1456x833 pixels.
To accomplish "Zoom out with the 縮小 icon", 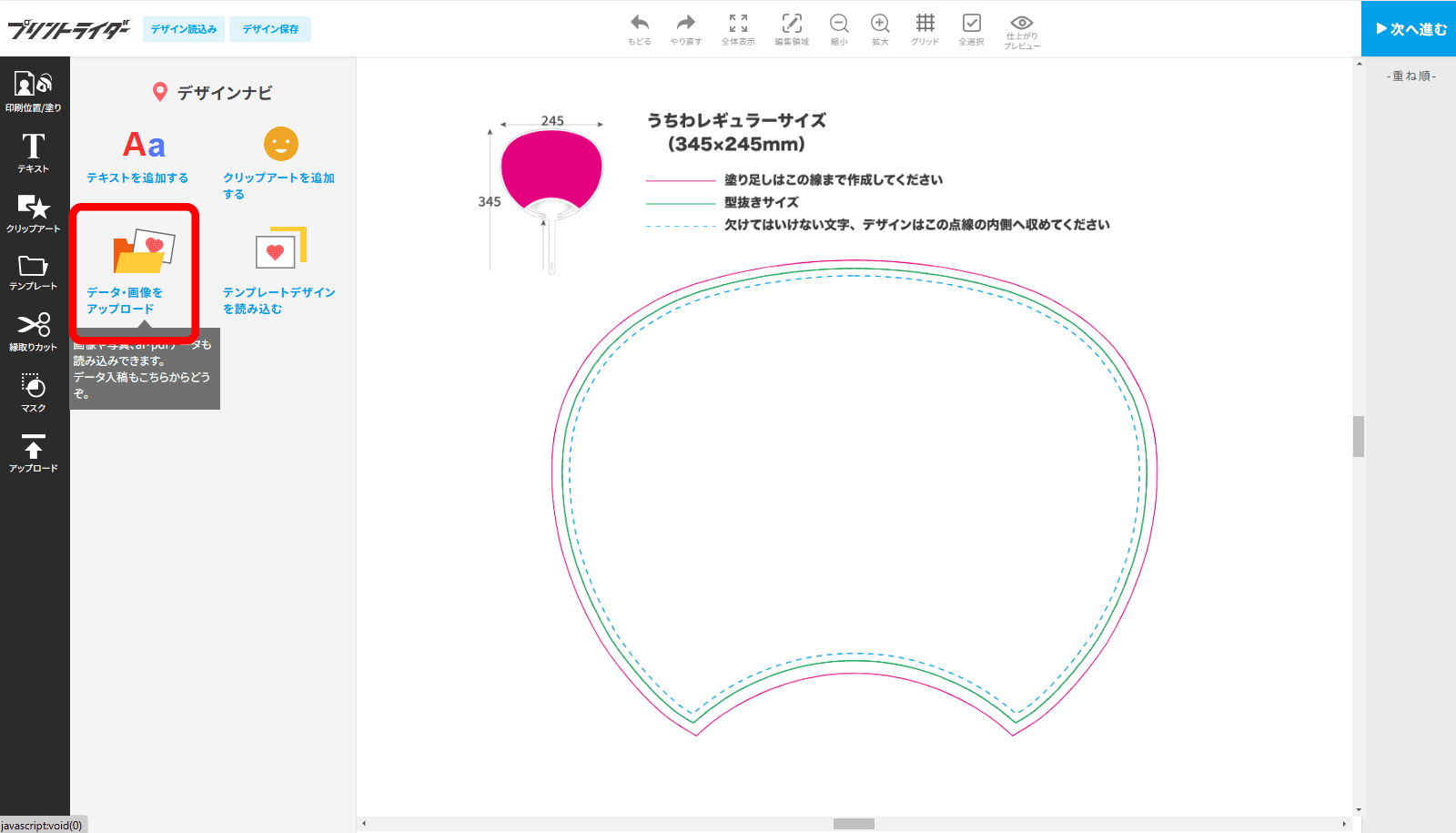I will click(839, 29).
